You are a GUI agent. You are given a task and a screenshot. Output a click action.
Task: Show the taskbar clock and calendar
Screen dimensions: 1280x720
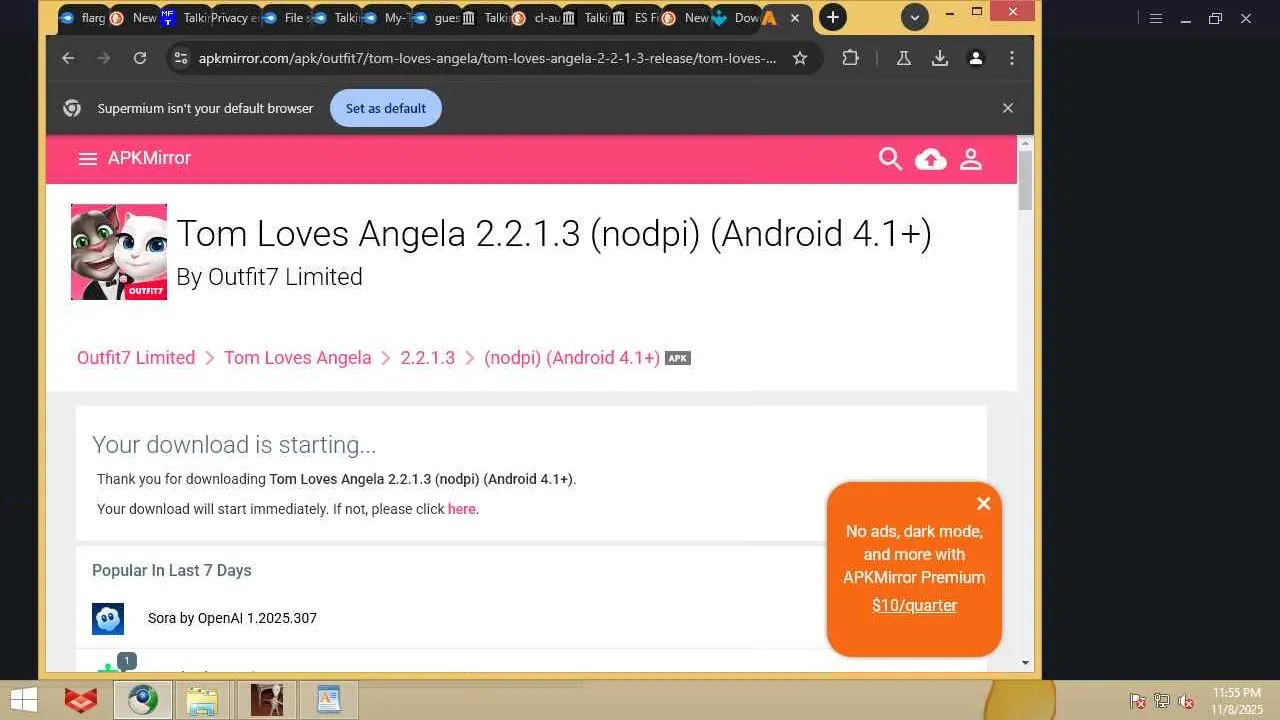pyautogui.click(x=1237, y=700)
